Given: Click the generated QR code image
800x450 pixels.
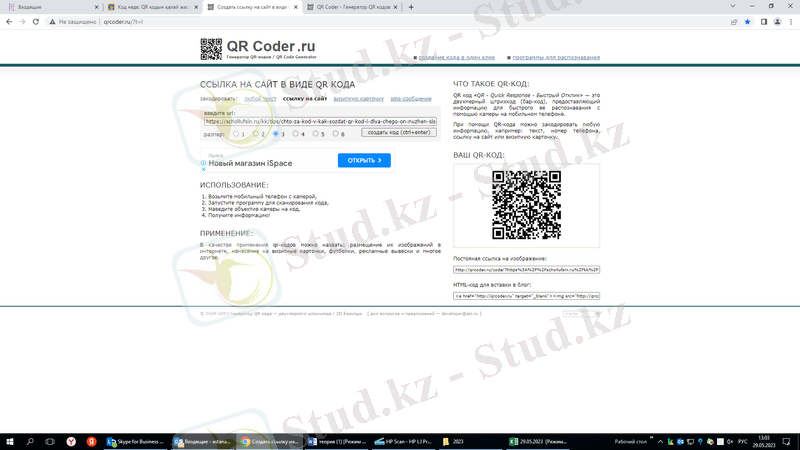Looking at the screenshot, I should tap(526, 205).
